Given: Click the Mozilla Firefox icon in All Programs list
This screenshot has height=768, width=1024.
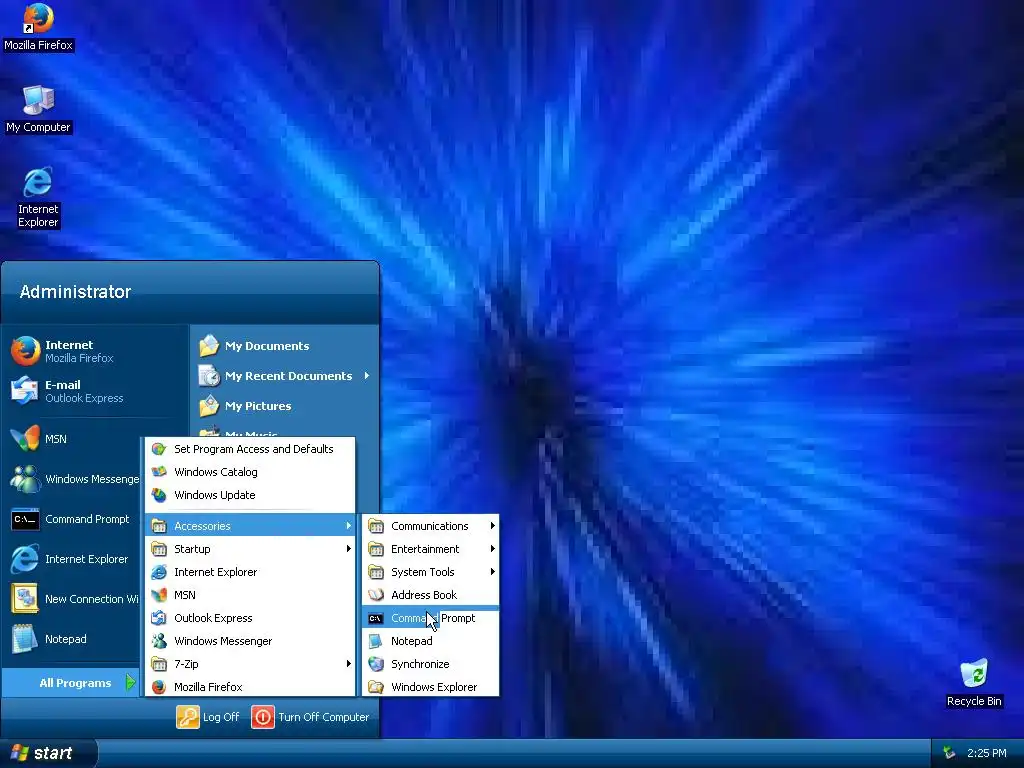Looking at the screenshot, I should (x=159, y=687).
